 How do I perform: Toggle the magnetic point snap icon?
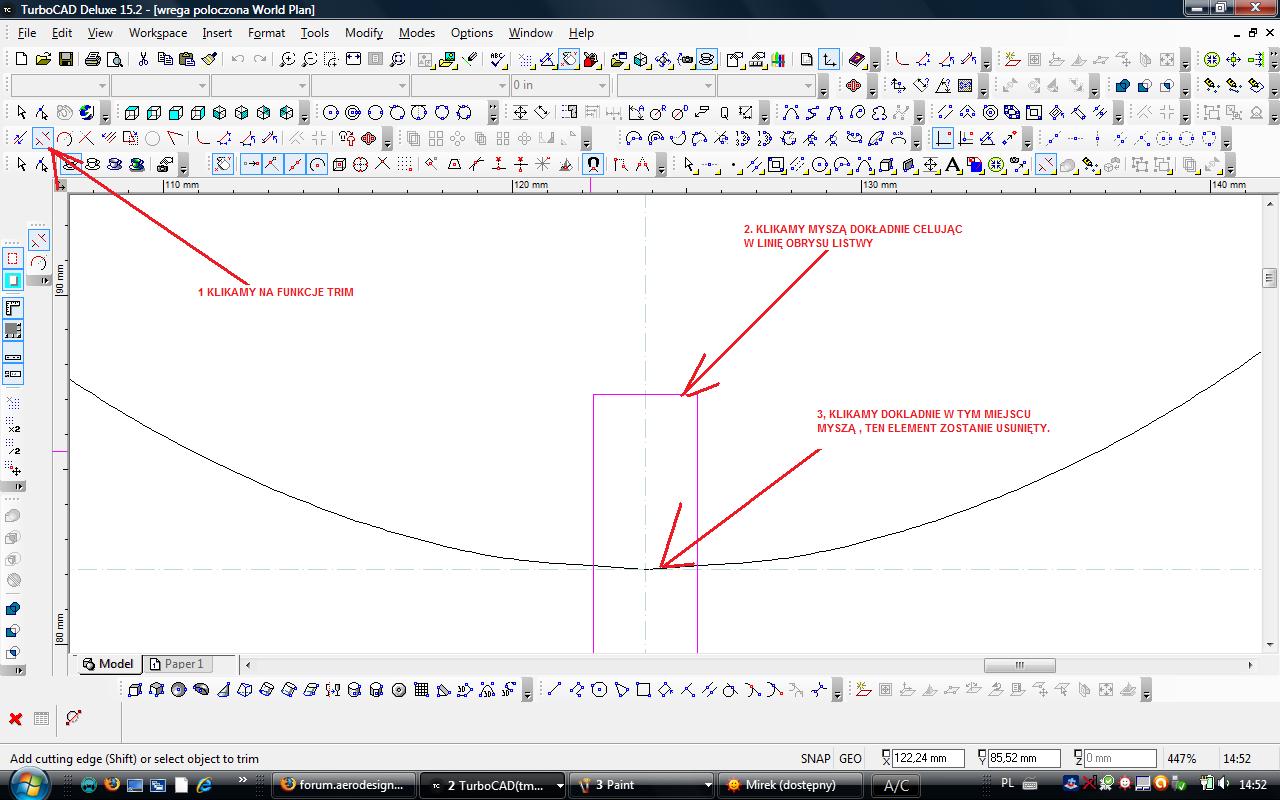[593, 164]
